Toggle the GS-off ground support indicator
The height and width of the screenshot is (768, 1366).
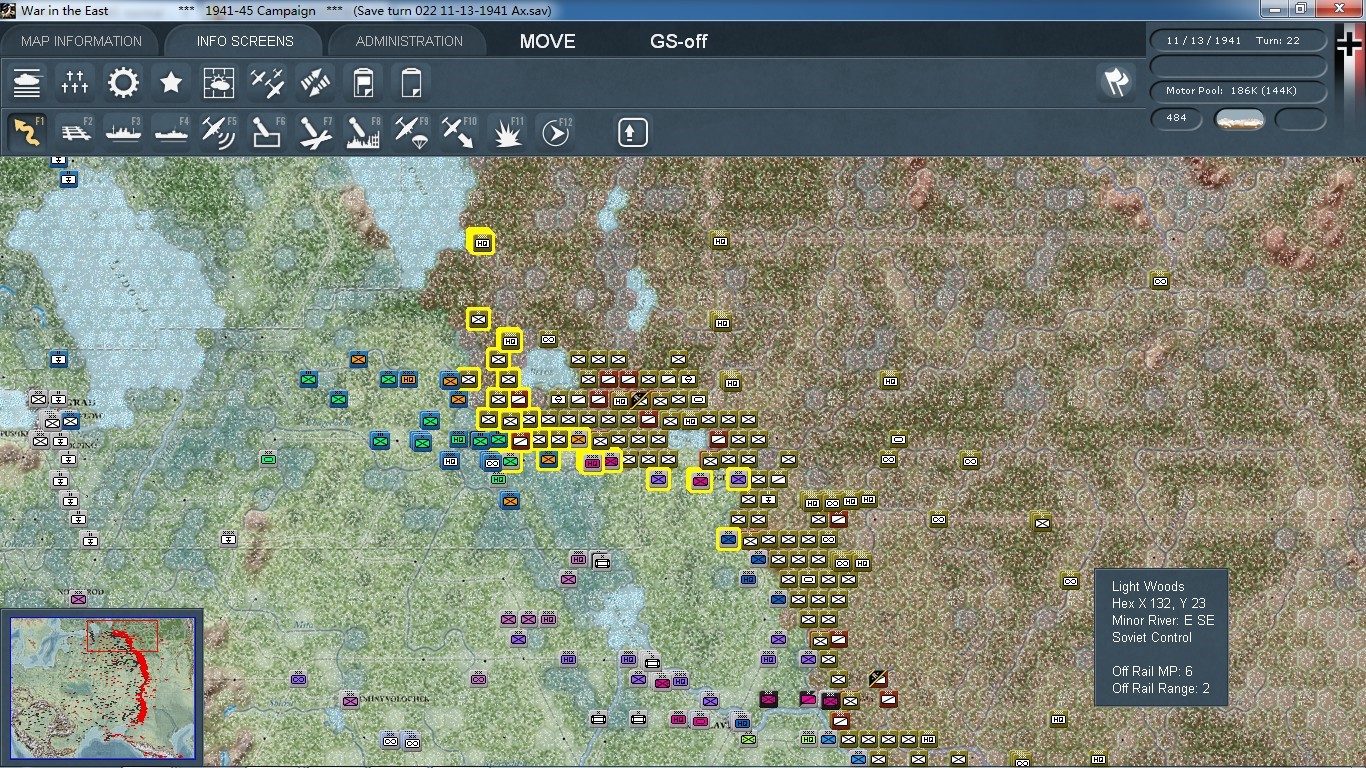point(679,41)
